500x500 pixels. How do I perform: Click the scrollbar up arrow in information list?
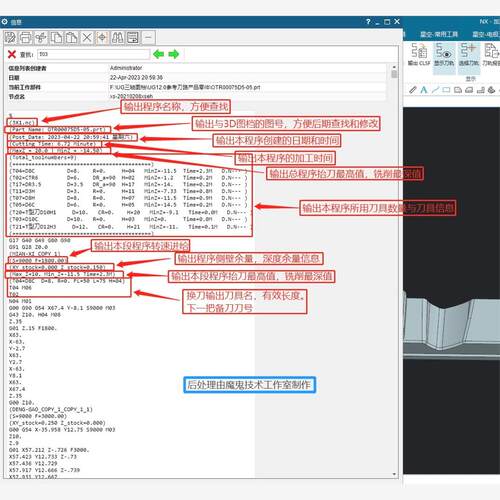pos(394,67)
